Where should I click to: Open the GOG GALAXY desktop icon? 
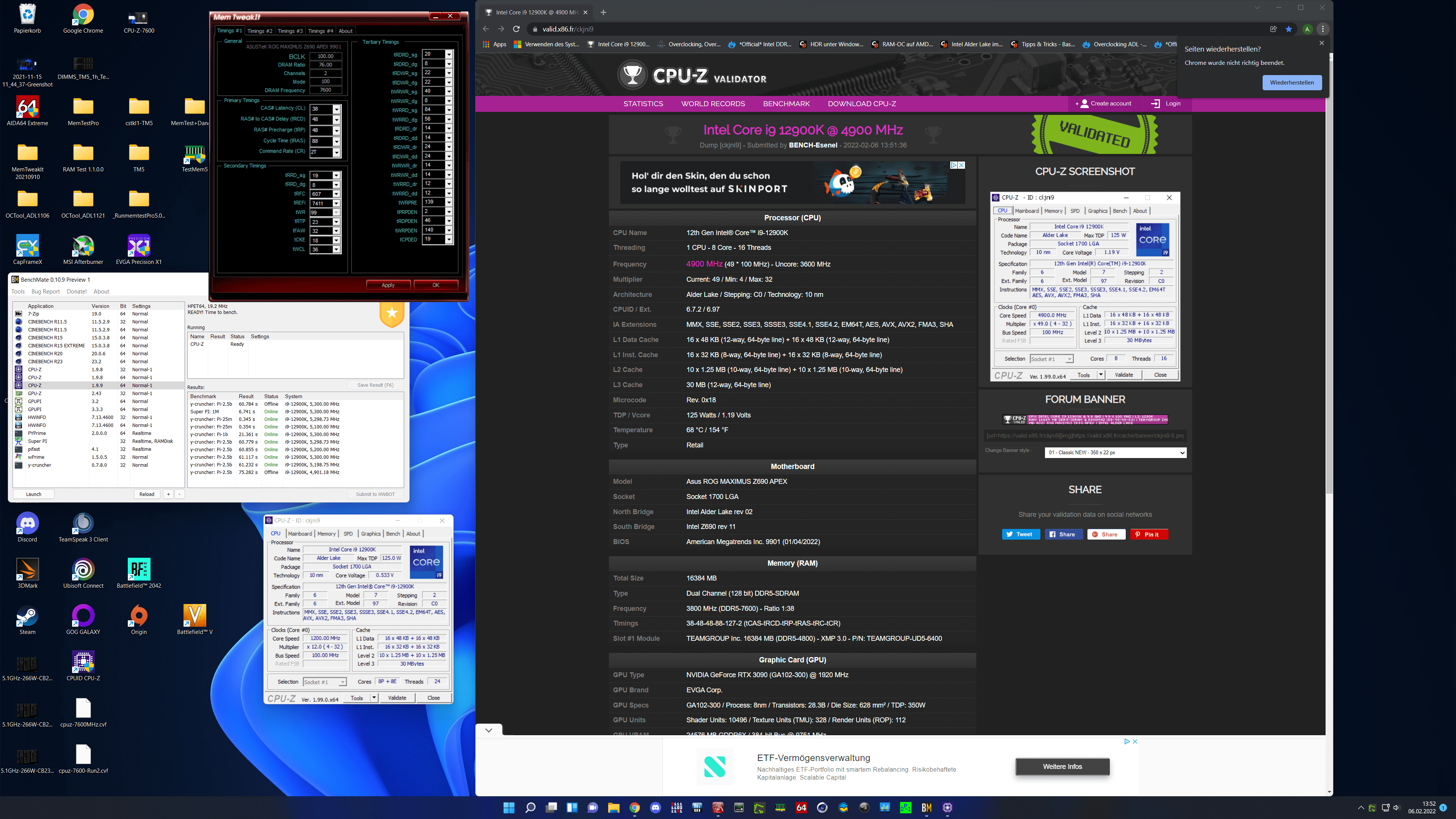tap(83, 620)
